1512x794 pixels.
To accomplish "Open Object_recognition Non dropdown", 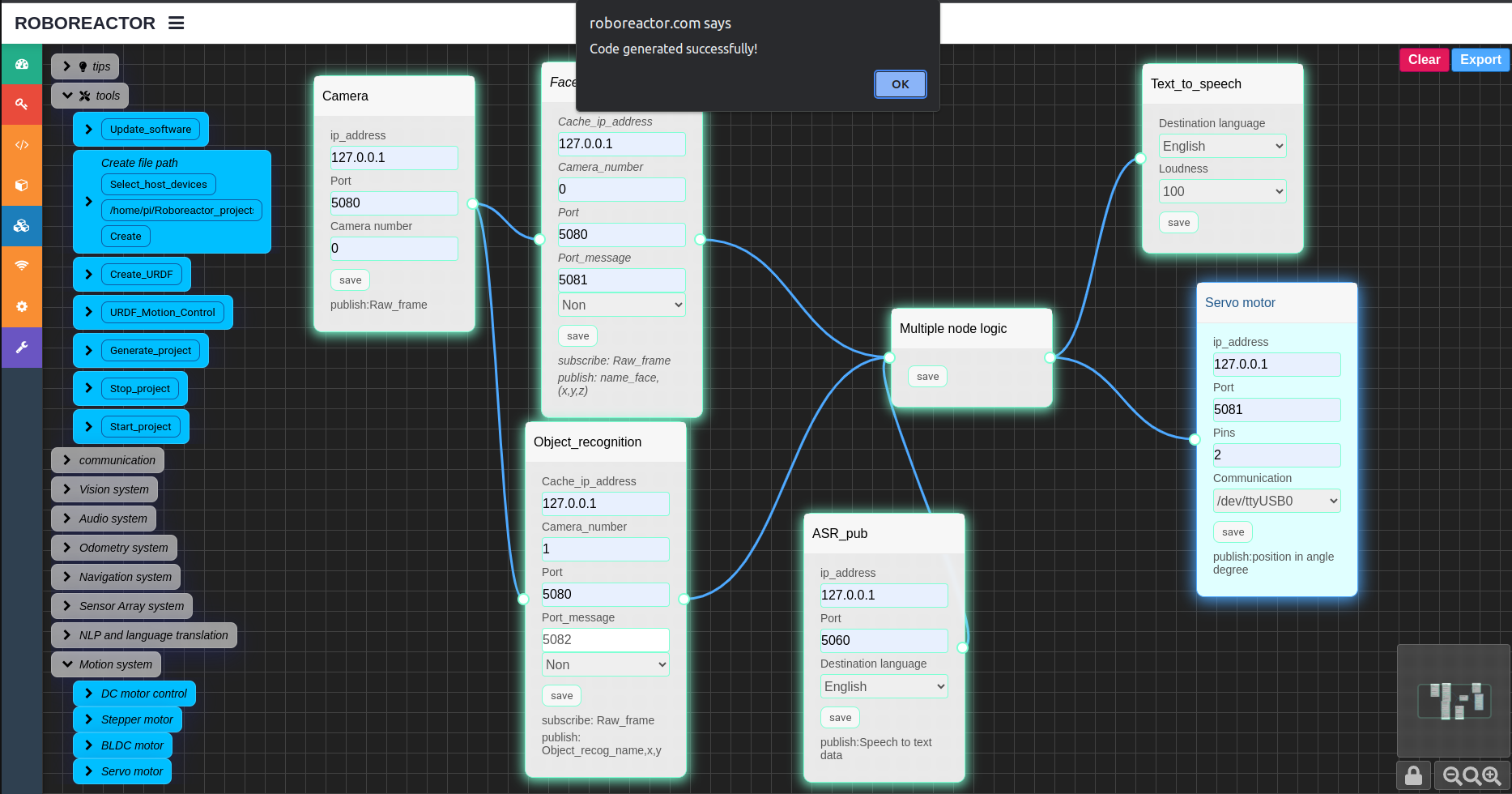I will click(x=606, y=664).
